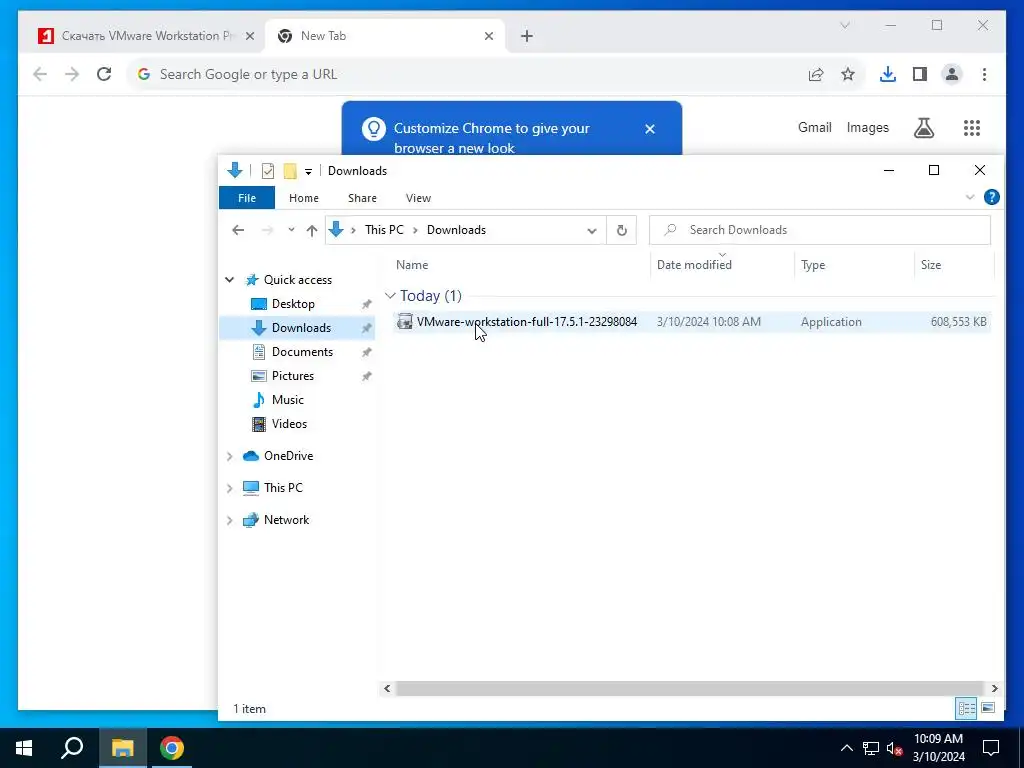Sort by Size column
Viewport: 1024px width, 768px height.
click(931, 265)
